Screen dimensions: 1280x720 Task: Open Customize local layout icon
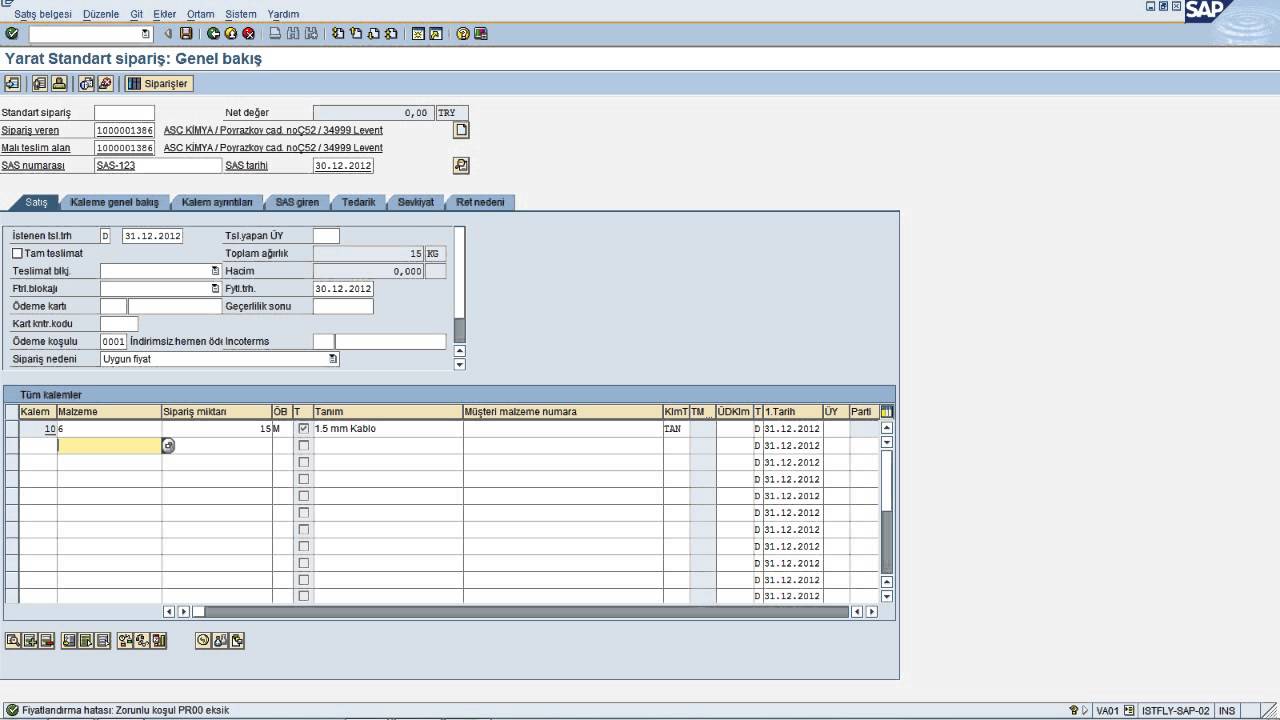(481, 34)
